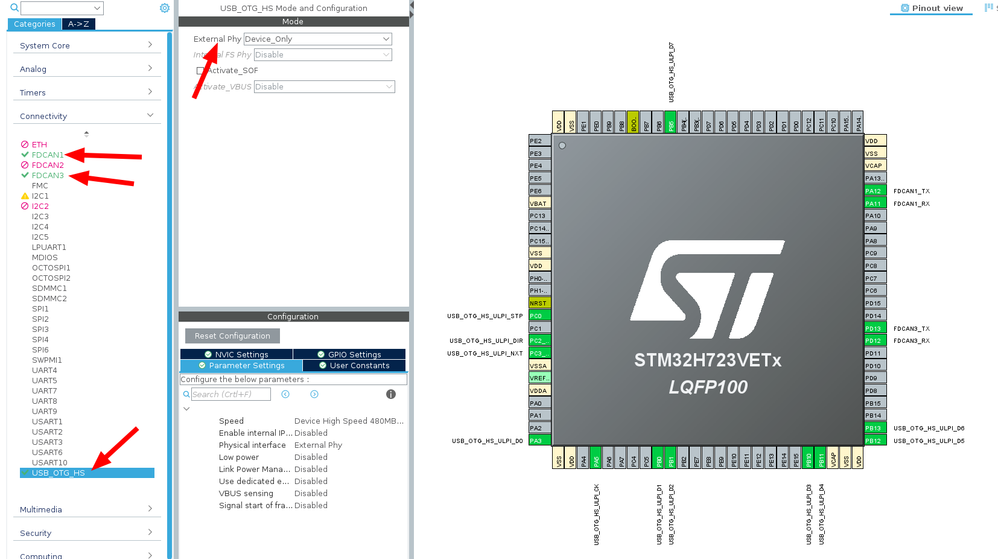This screenshot has height=559, width=998.
Task: Click the Pinout view icon
Action: point(904,8)
